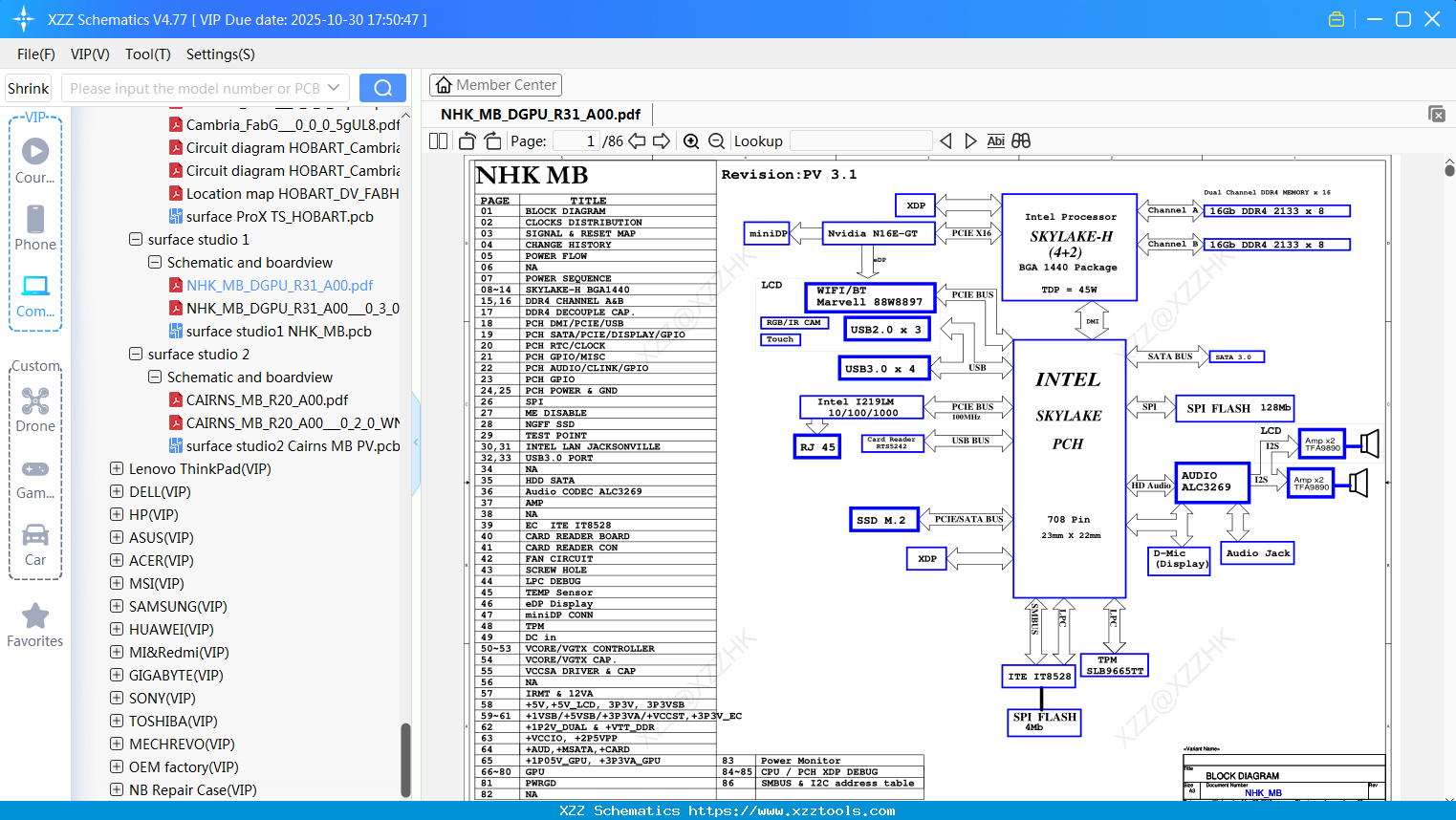
Task: Expand the Lenovo ThinkPad(VIP) node
Action: tap(117, 468)
